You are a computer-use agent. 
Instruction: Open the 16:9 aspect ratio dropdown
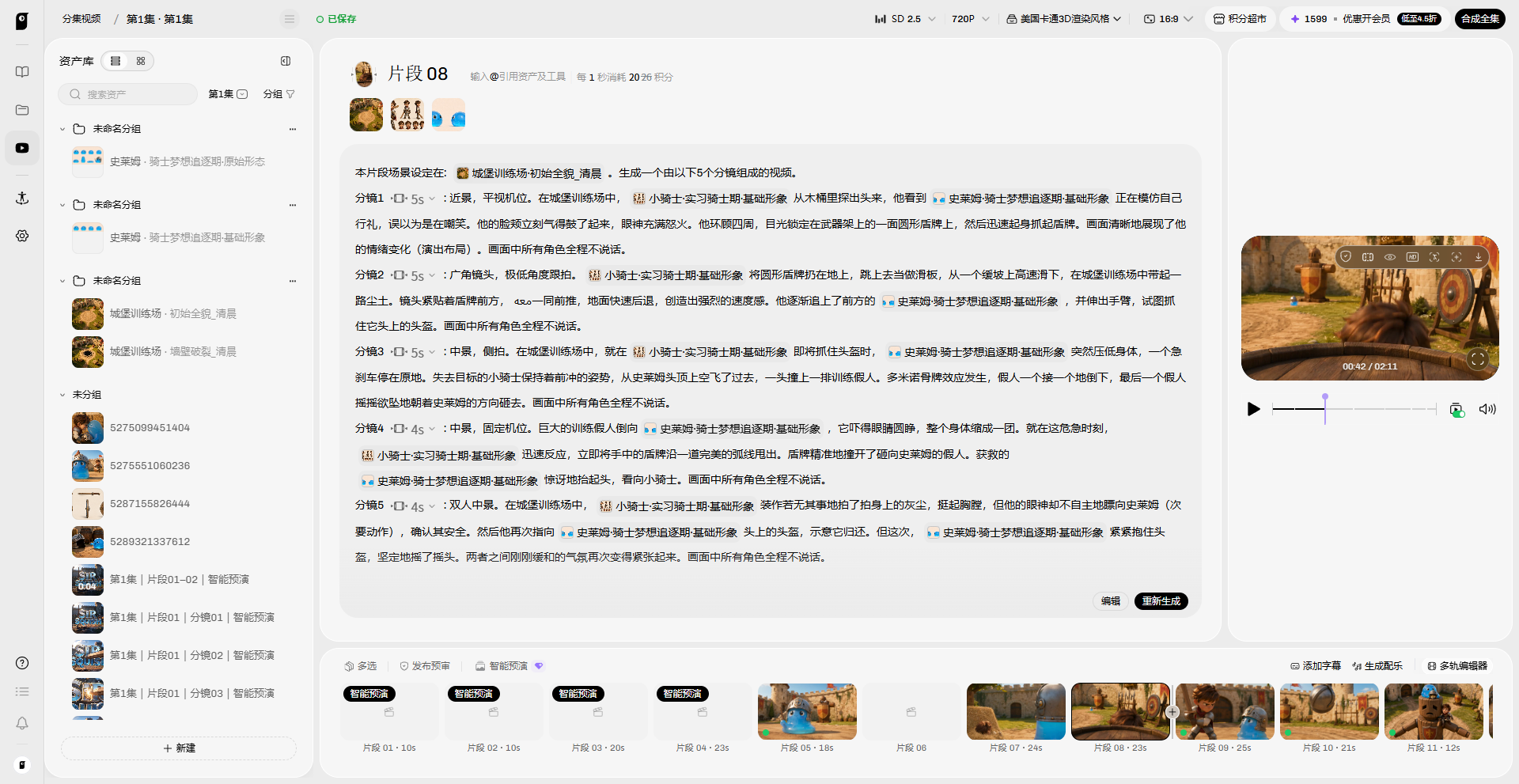1169,19
